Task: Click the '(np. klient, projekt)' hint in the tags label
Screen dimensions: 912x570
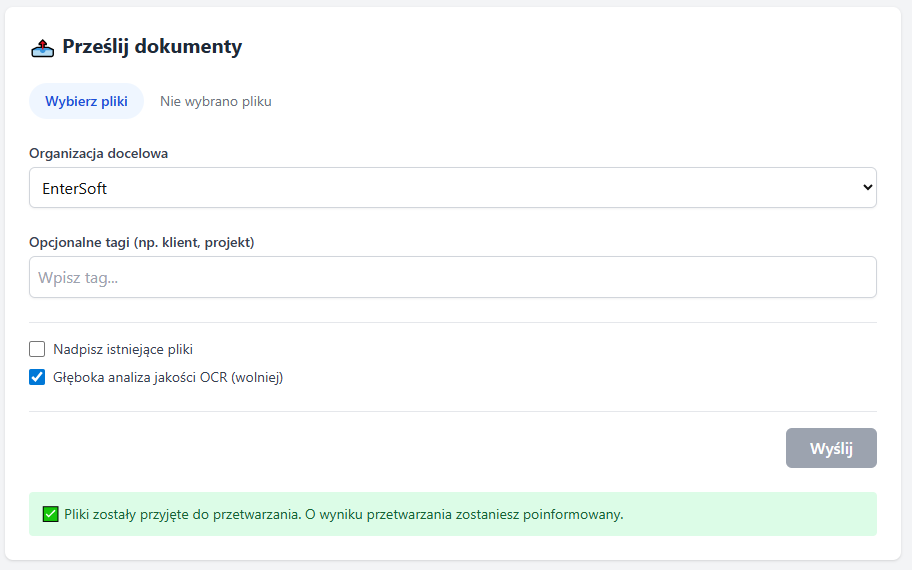Action: [194, 243]
